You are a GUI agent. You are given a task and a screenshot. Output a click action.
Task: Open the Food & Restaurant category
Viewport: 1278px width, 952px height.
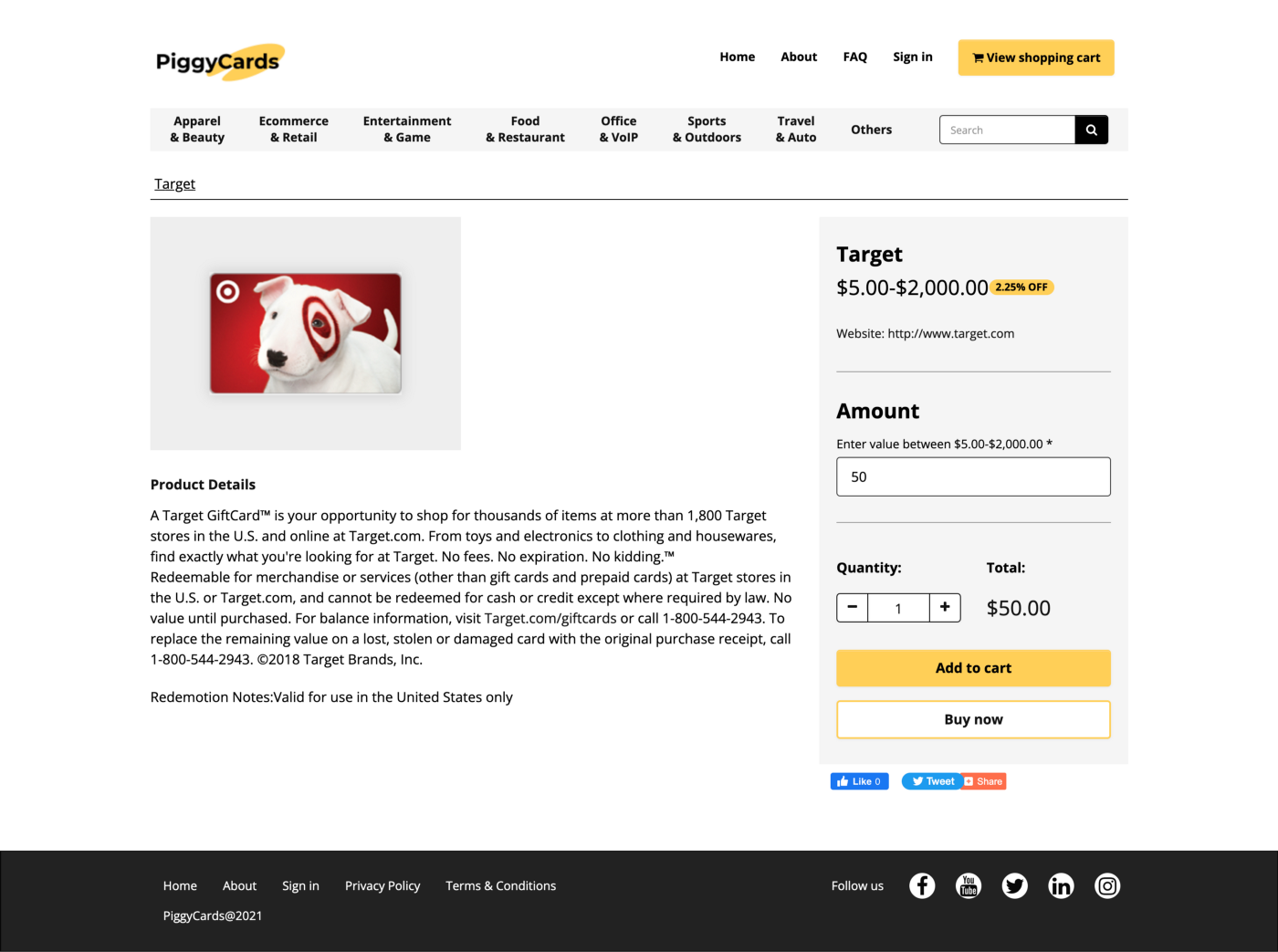coord(525,130)
